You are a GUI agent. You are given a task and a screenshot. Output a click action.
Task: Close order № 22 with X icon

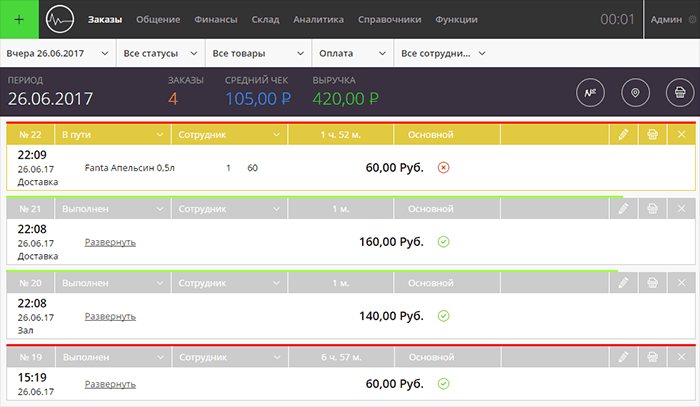pyautogui.click(x=682, y=134)
